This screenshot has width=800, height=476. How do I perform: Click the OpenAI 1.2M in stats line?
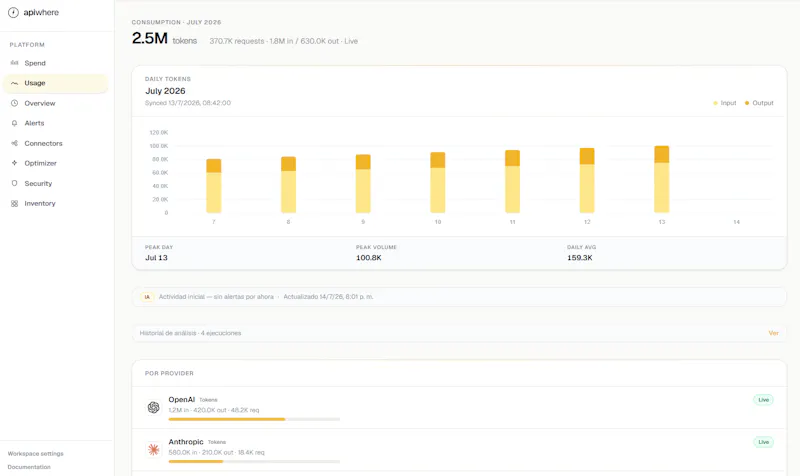tap(214, 410)
